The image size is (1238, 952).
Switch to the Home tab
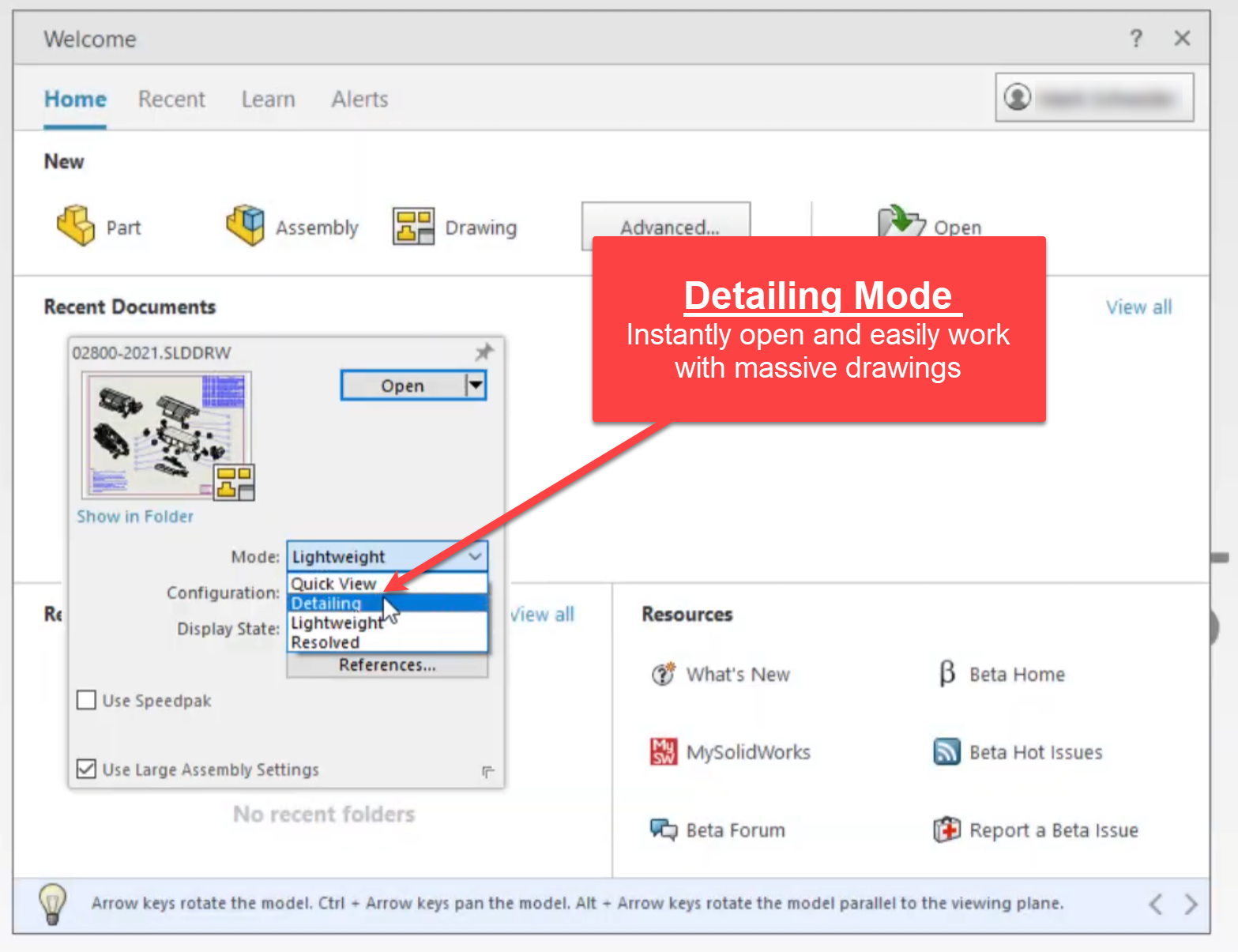(x=75, y=99)
